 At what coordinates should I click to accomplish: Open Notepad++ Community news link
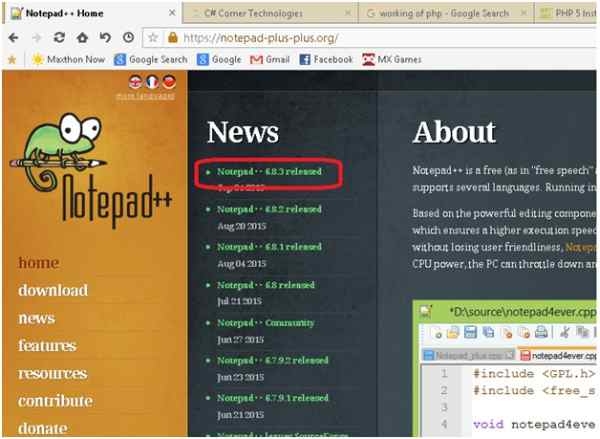point(266,323)
